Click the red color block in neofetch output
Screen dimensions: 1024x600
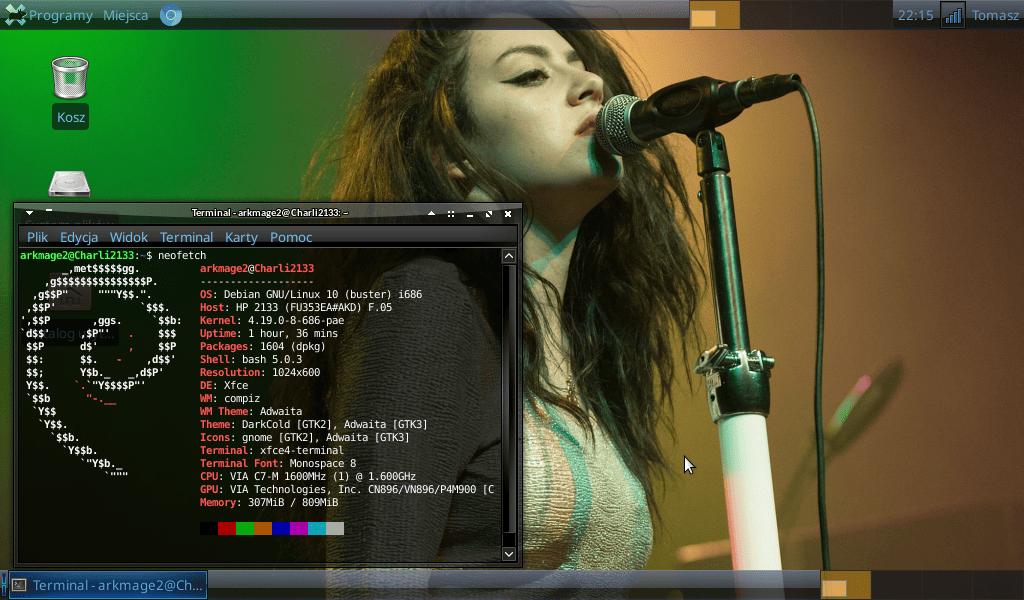(x=227, y=528)
